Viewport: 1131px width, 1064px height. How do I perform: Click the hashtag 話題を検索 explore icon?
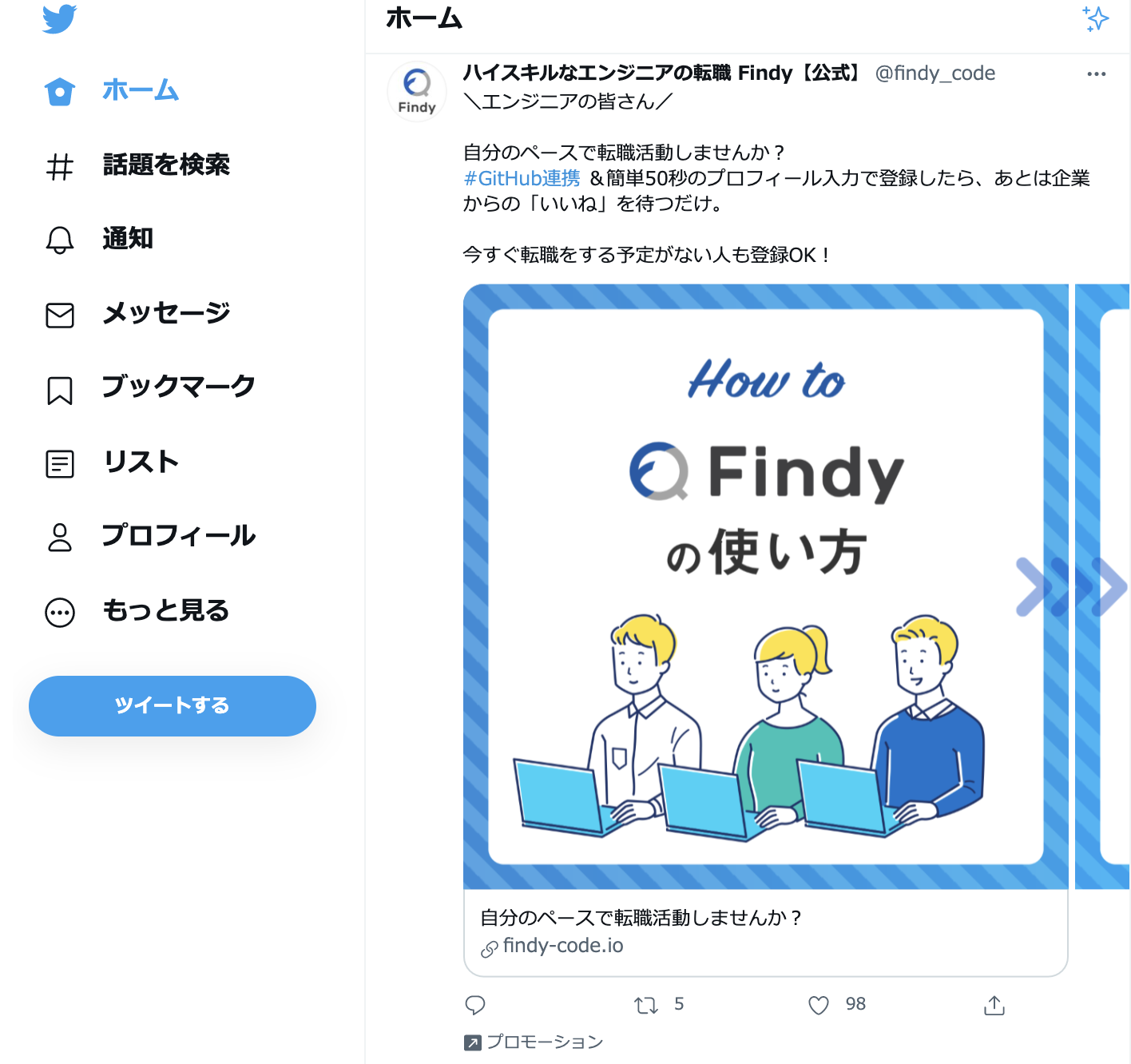click(60, 166)
